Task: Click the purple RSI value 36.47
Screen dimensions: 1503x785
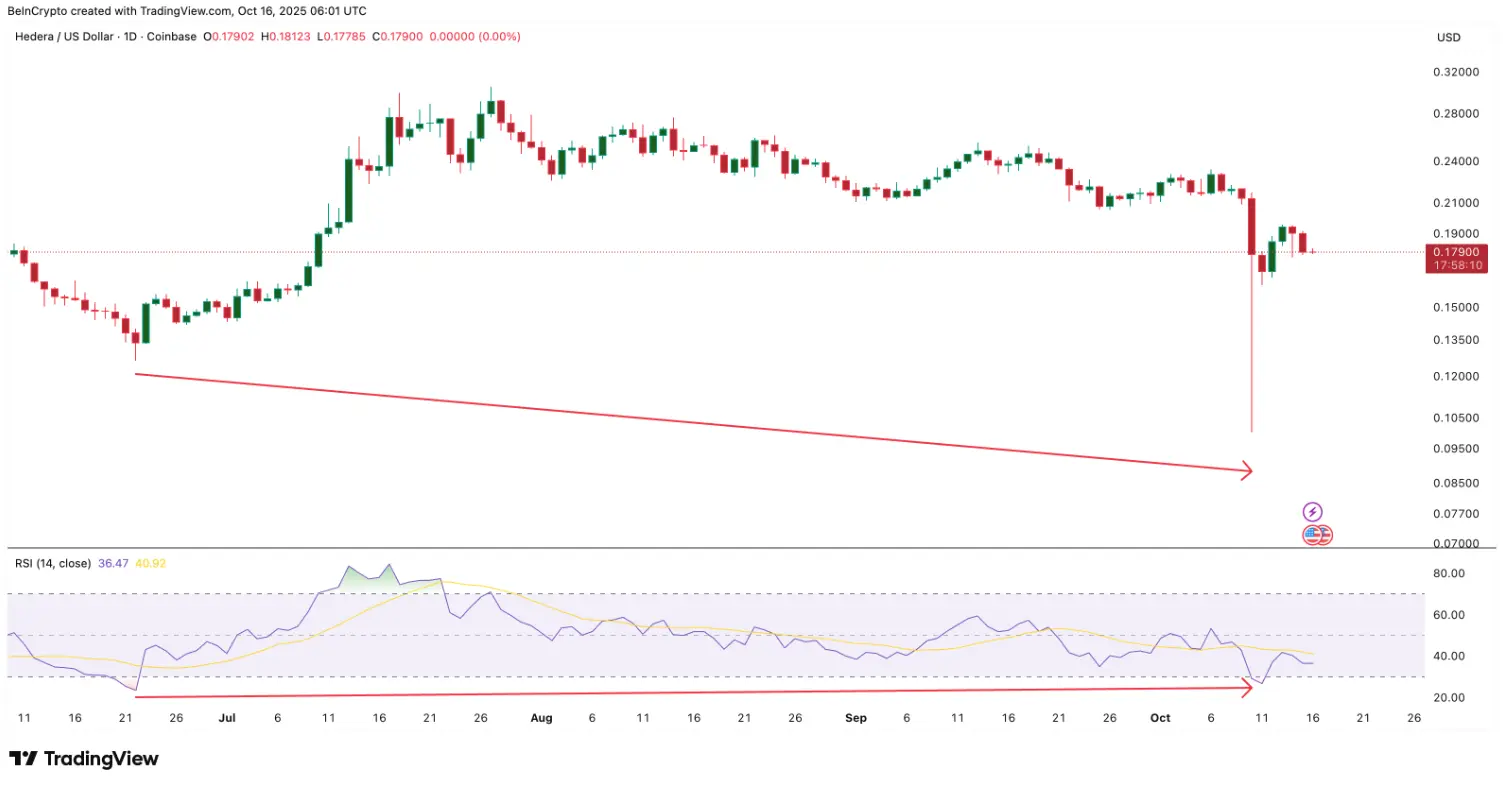Action: (113, 563)
